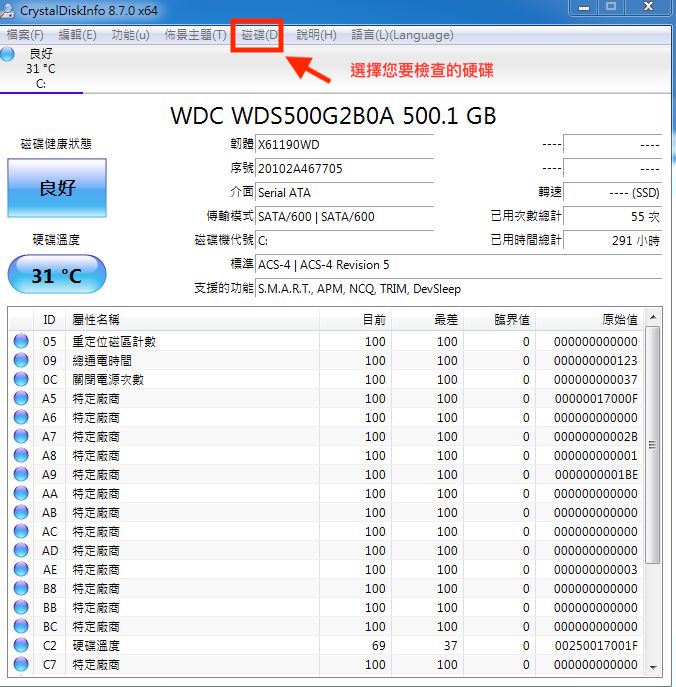Open the 磁碟(D) menu
The height and width of the screenshot is (687, 676).
pos(260,35)
